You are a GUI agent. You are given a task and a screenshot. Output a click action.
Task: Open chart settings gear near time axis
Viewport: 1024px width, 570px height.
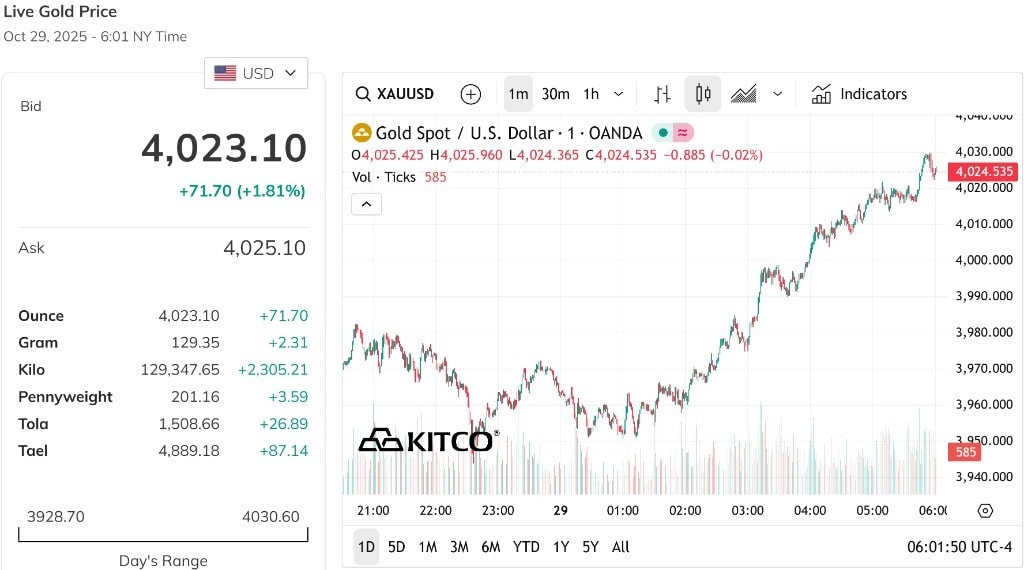[x=985, y=511]
